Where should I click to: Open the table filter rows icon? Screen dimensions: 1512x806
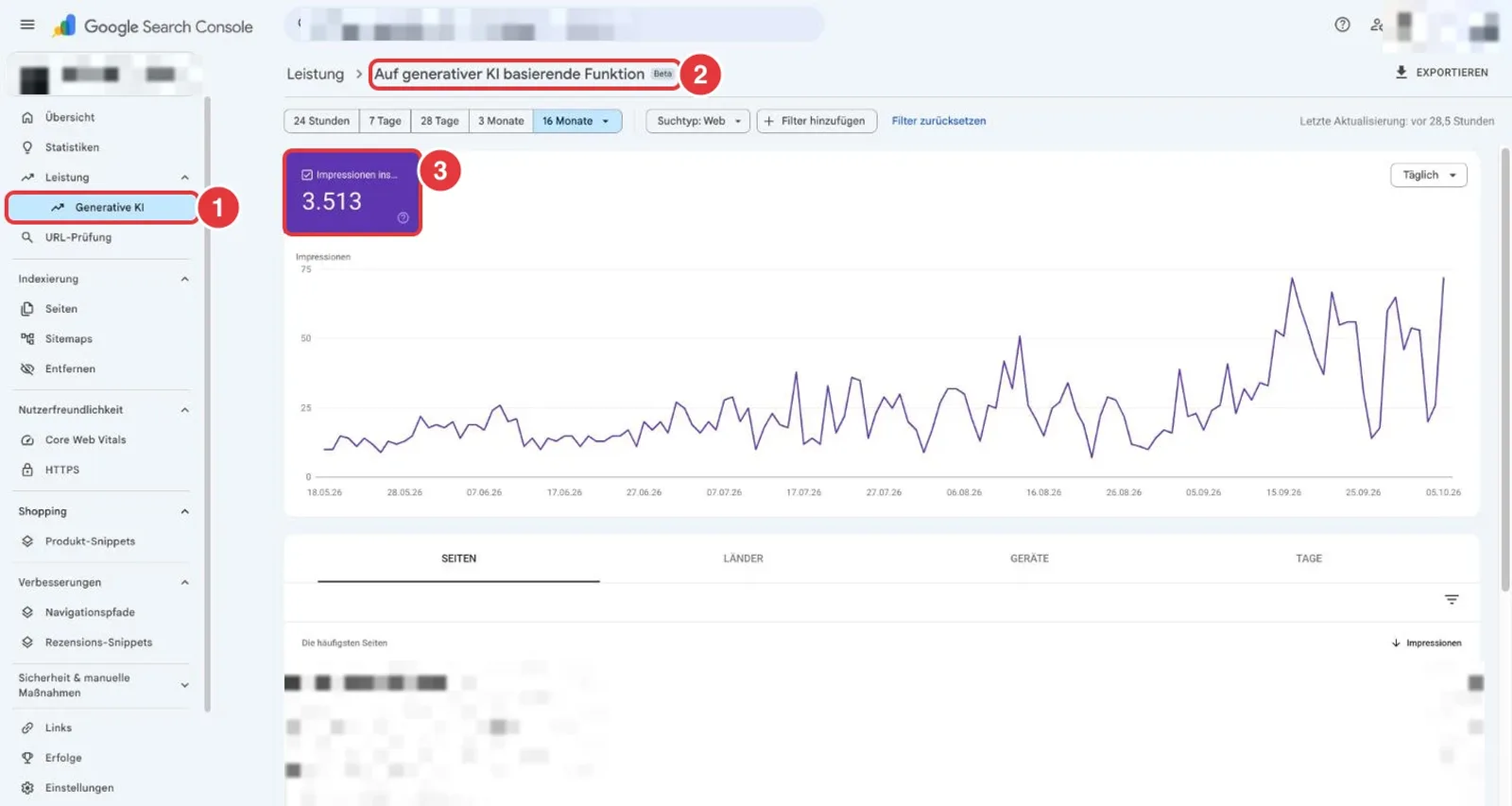1452,599
